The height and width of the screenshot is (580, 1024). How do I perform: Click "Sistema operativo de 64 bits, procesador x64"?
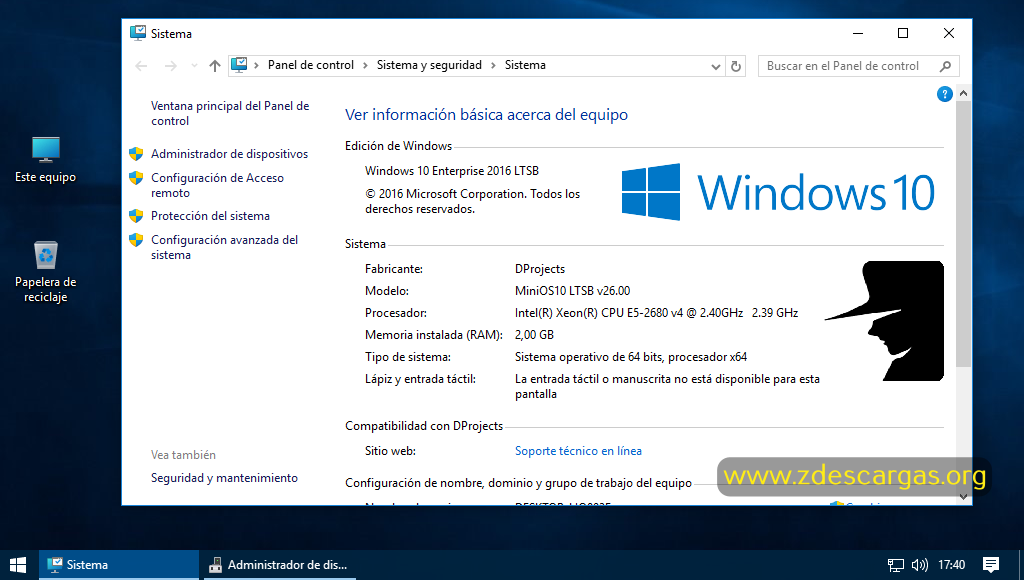631,357
